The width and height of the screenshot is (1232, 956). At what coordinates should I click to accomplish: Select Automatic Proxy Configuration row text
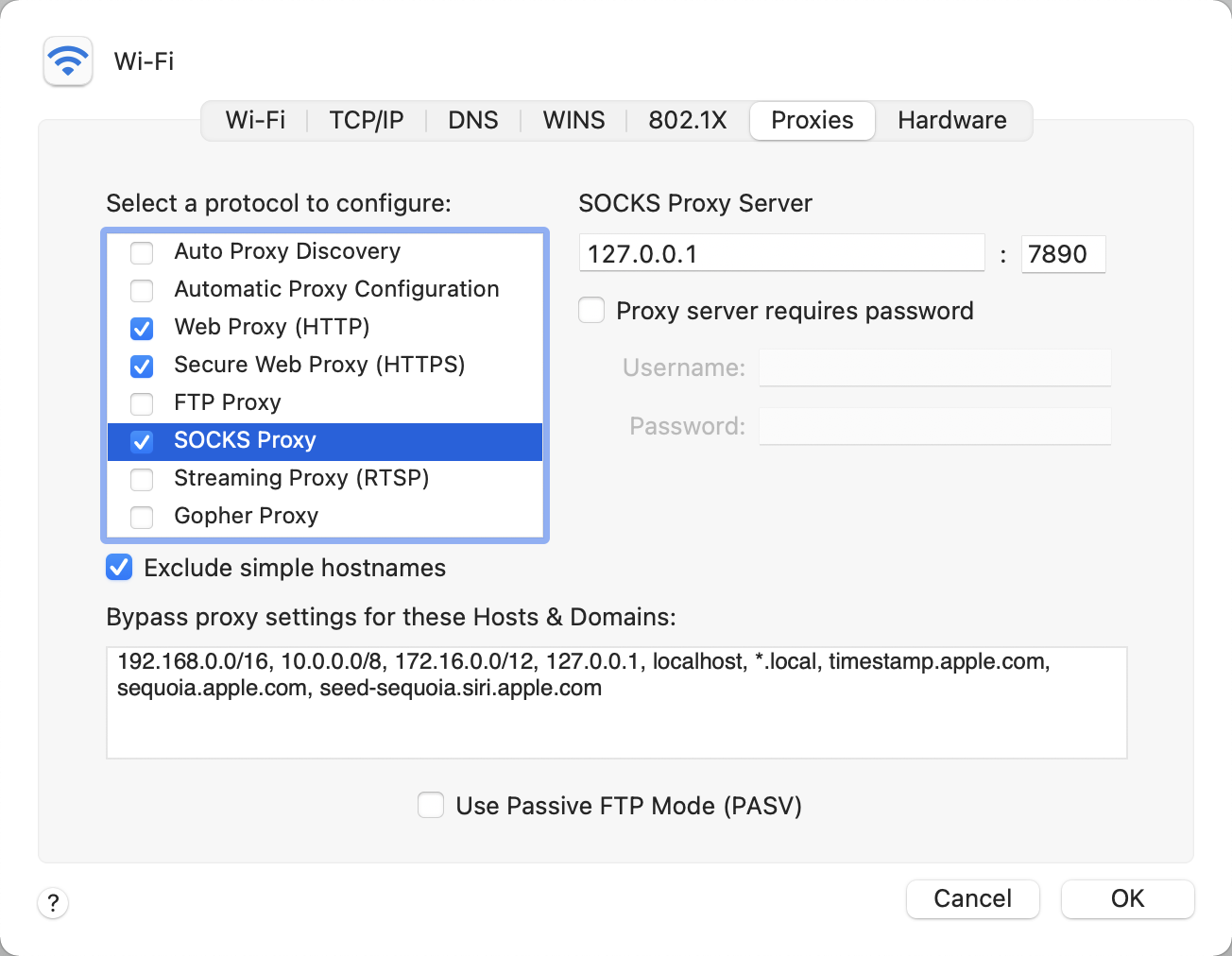click(x=336, y=289)
